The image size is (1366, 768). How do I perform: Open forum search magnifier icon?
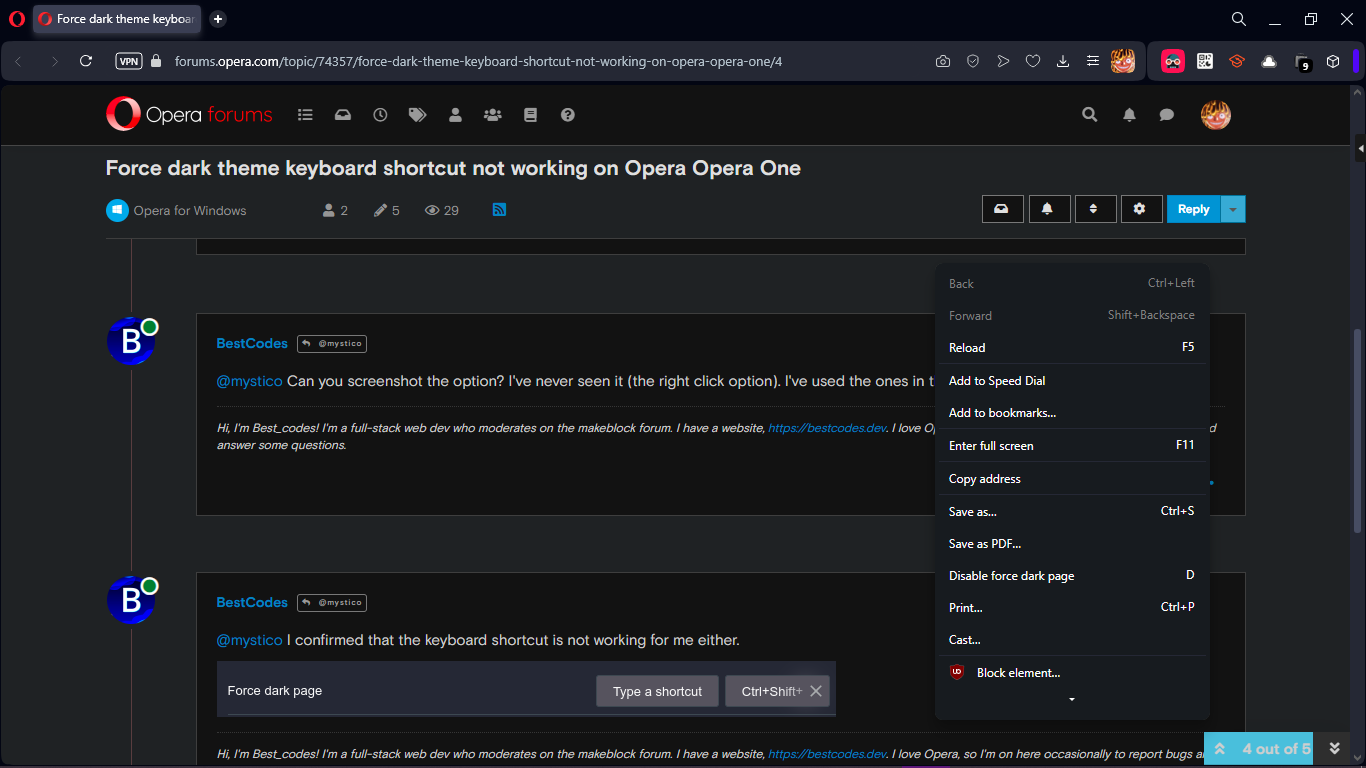1090,115
